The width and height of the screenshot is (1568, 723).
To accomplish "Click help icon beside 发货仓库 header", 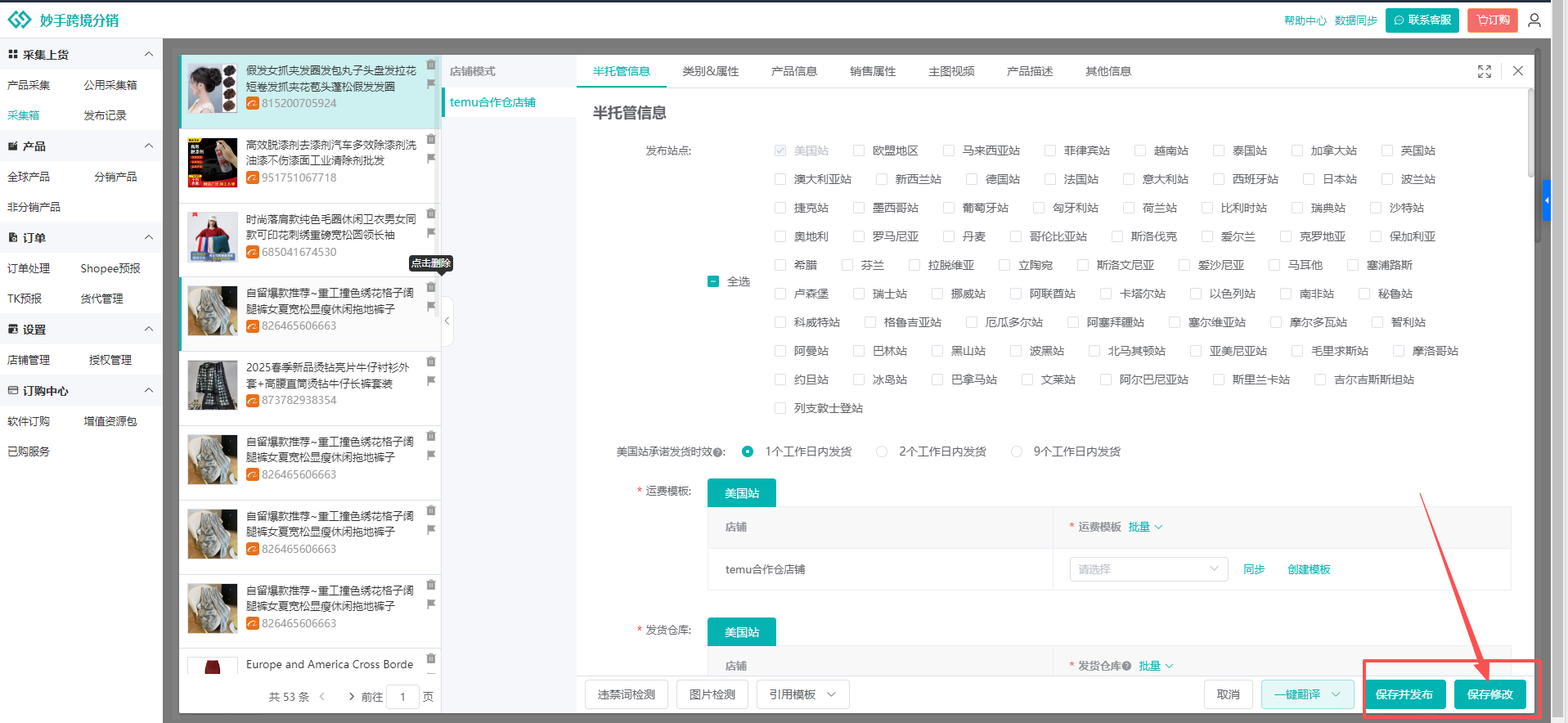I will tap(1126, 666).
